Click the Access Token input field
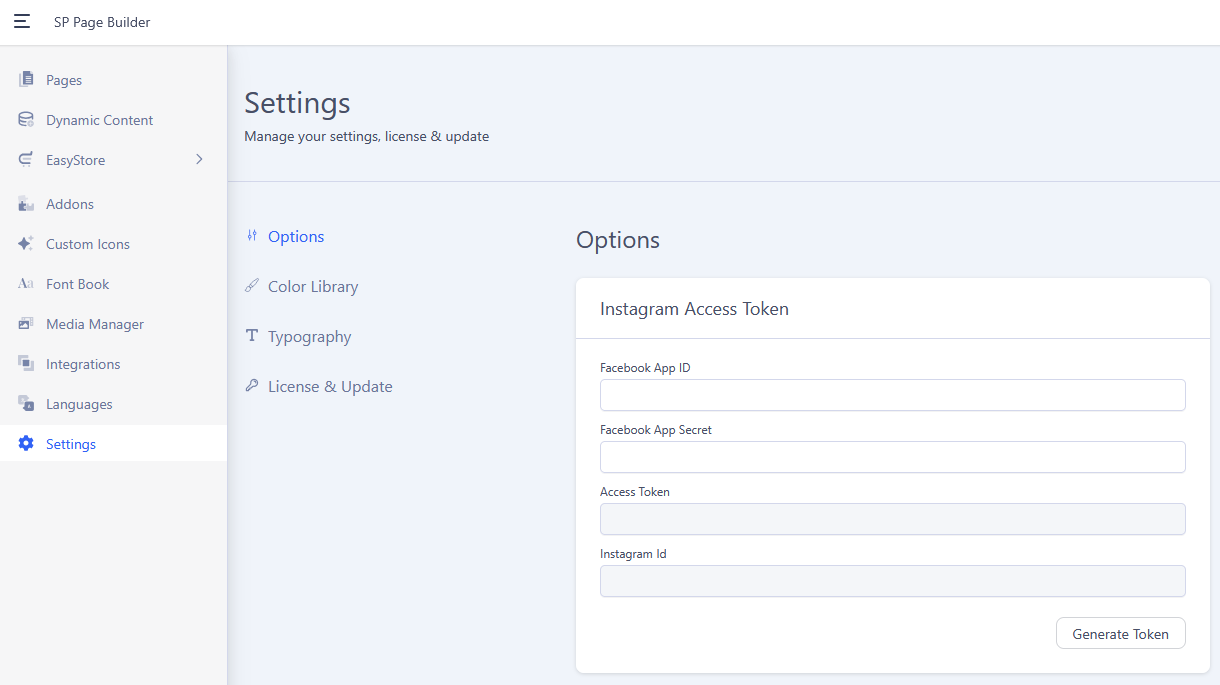Screen dimensions: 1220x685 pos(892,519)
